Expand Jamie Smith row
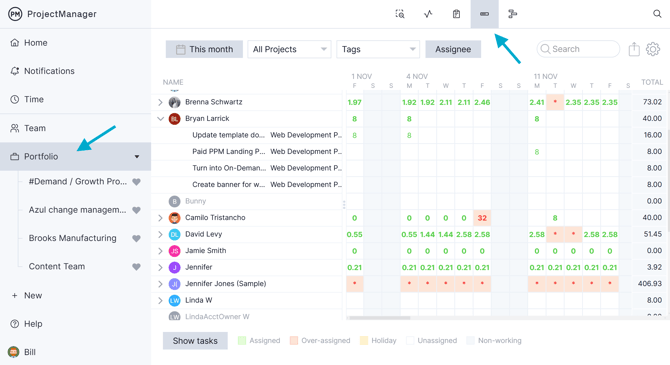The image size is (670, 365). click(160, 251)
